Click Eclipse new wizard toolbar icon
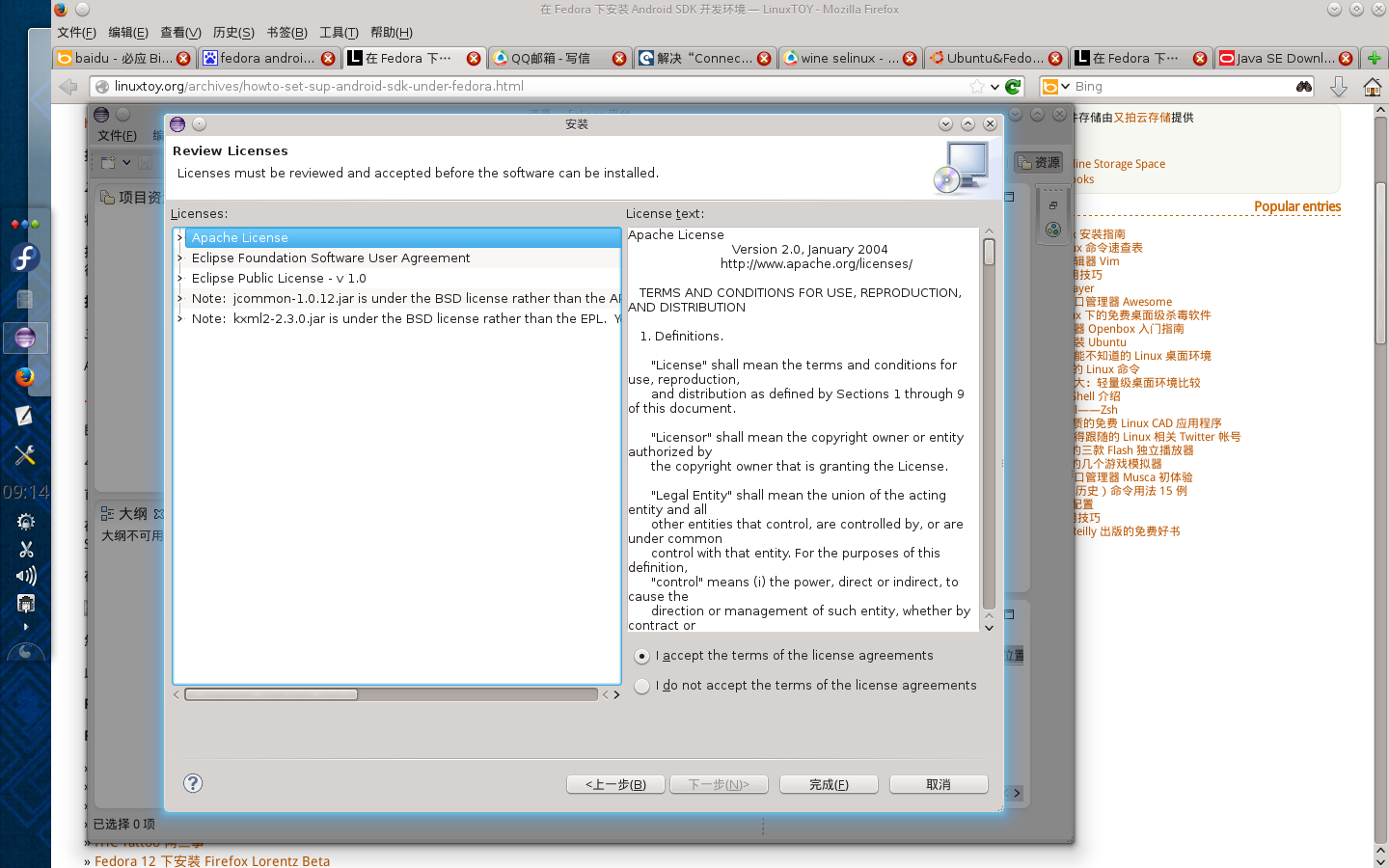 (108, 163)
